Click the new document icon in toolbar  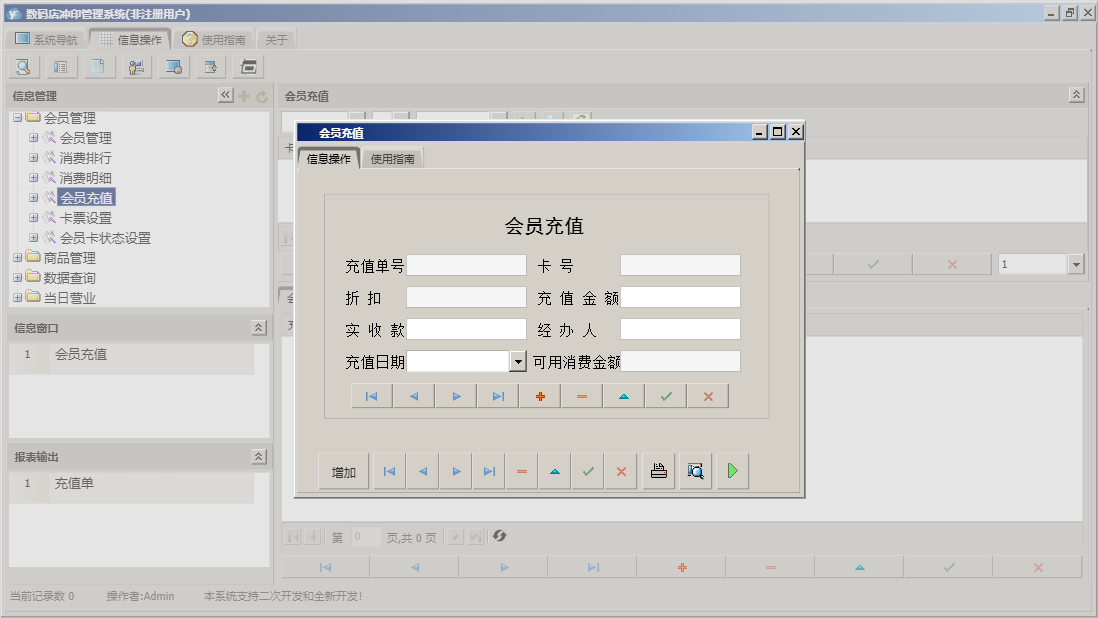98,67
